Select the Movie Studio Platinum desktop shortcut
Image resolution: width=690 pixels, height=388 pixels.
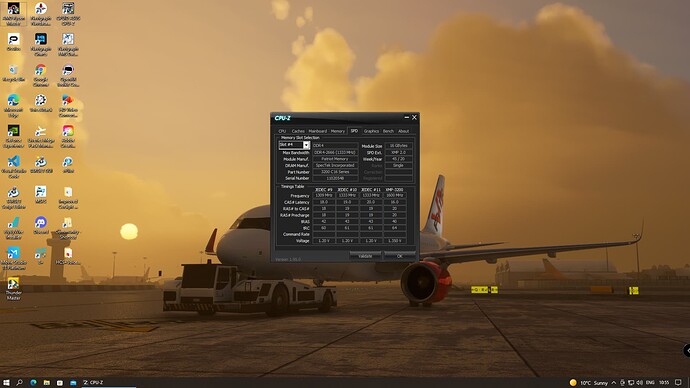tap(13, 258)
